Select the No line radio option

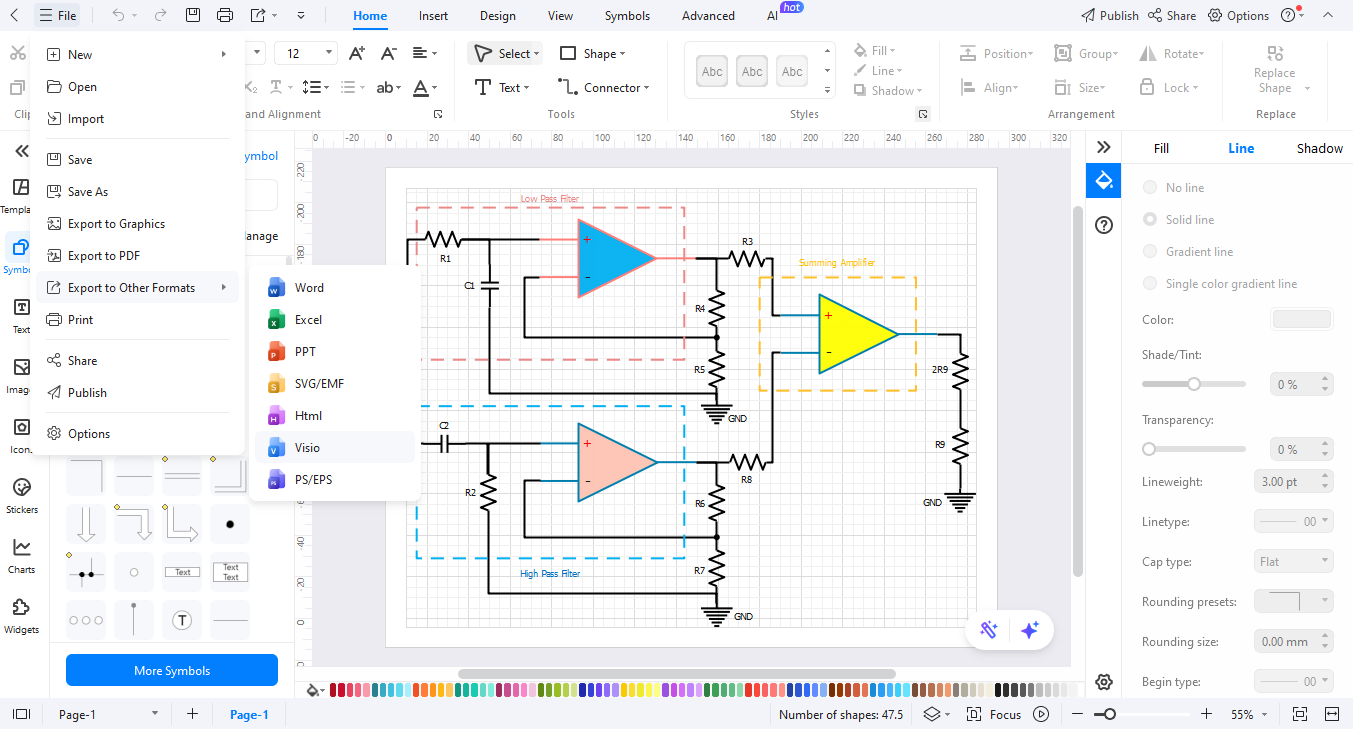coord(1150,188)
